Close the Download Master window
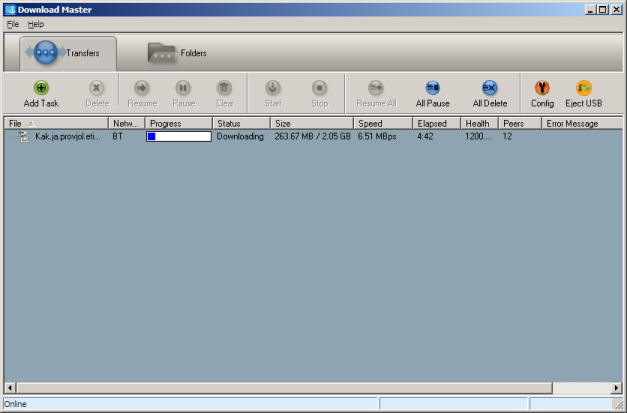 [616, 10]
